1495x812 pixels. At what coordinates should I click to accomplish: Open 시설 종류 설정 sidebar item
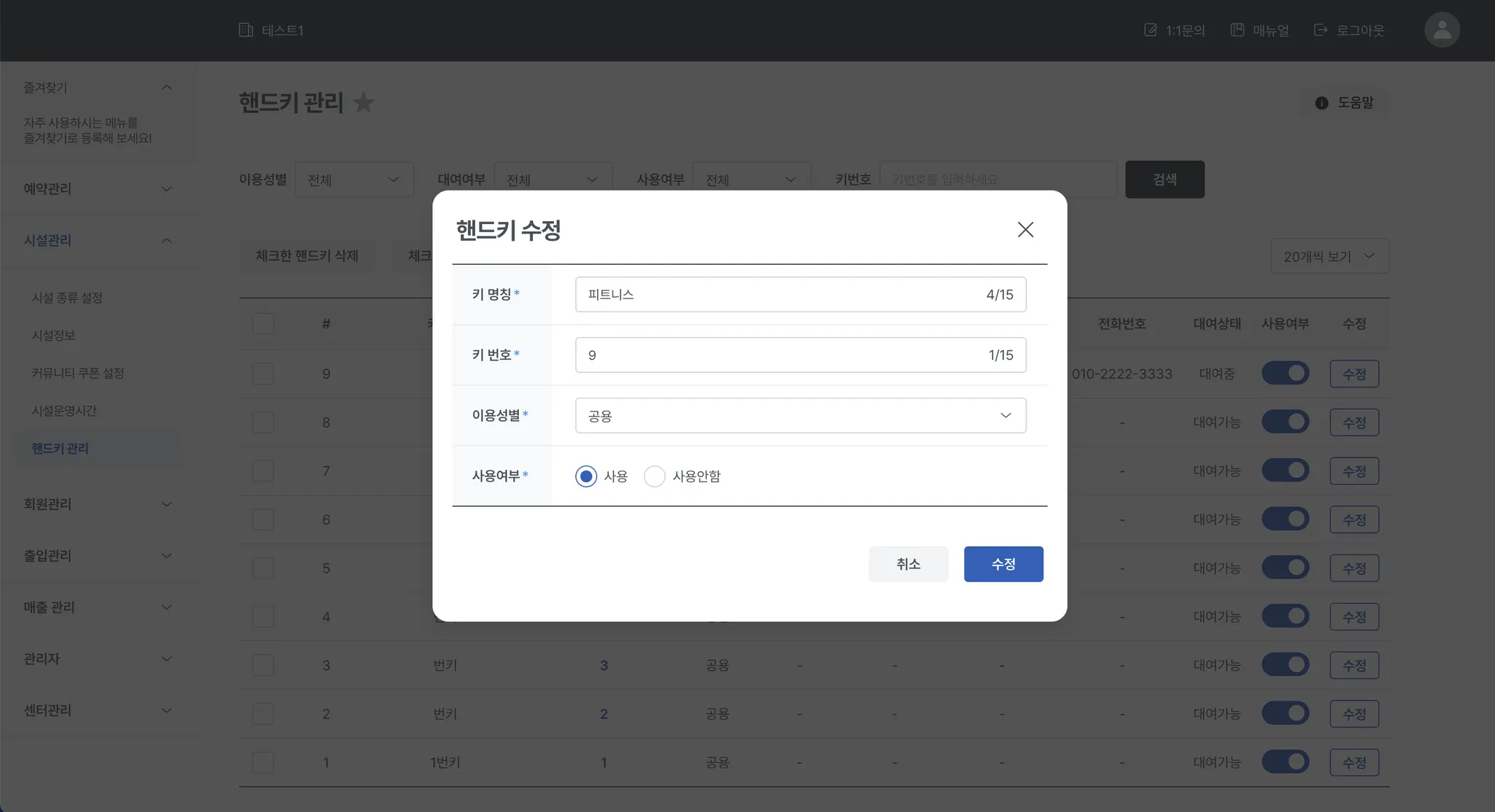pos(67,298)
